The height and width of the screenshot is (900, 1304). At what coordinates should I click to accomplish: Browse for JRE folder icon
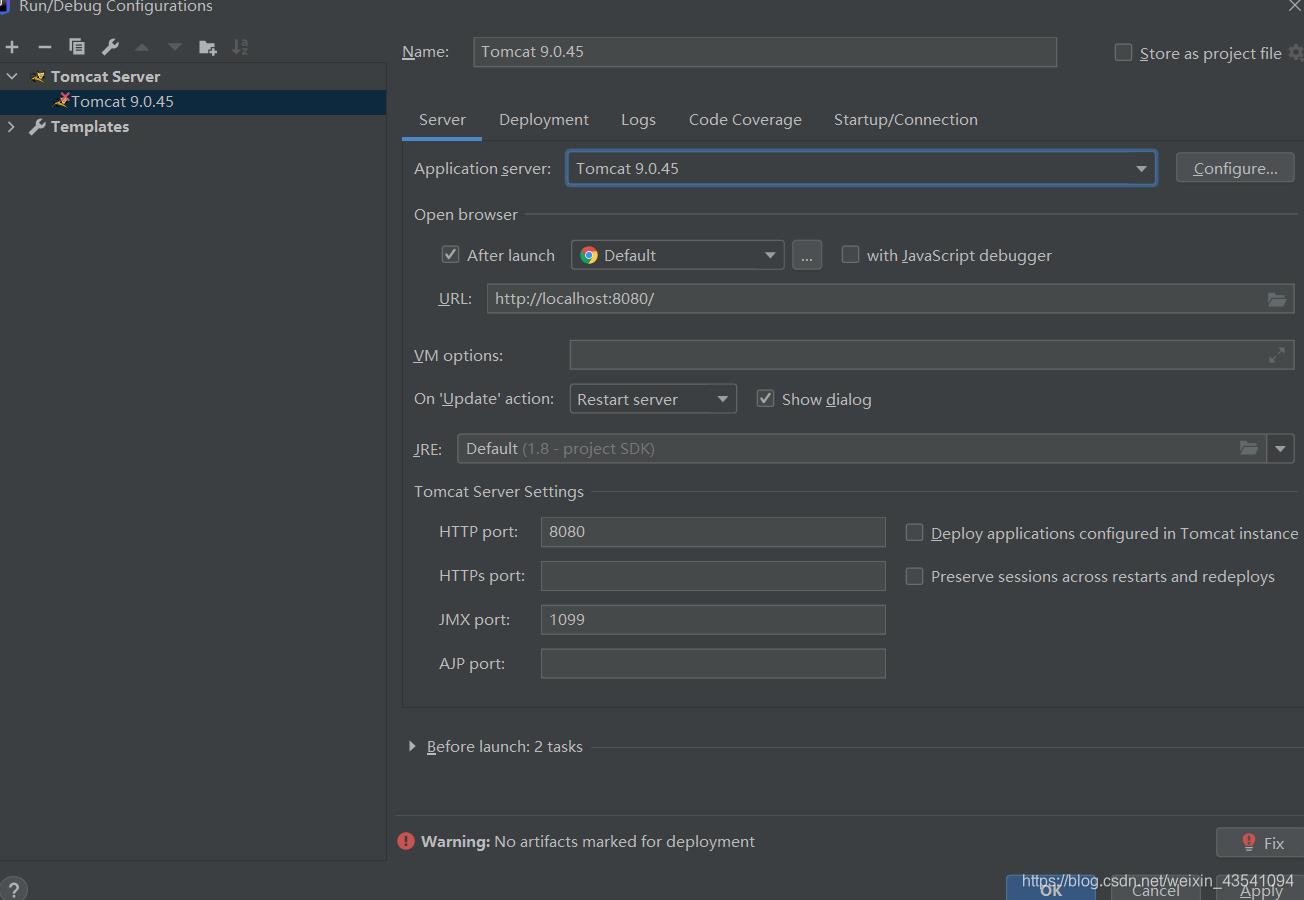(1249, 448)
